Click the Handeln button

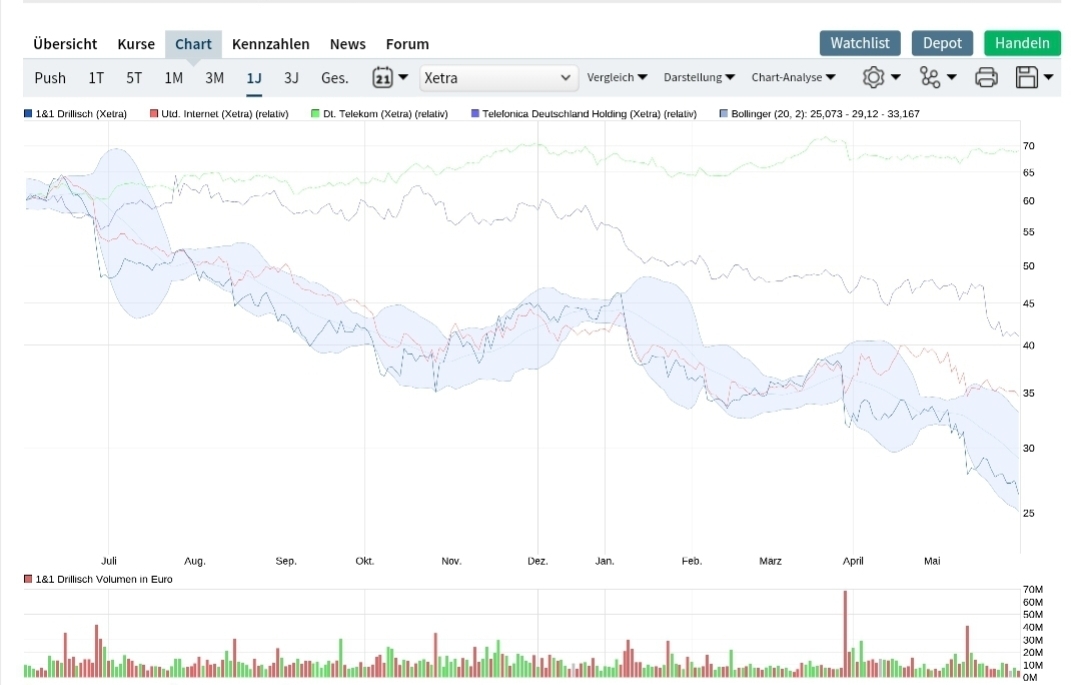(x=1022, y=43)
